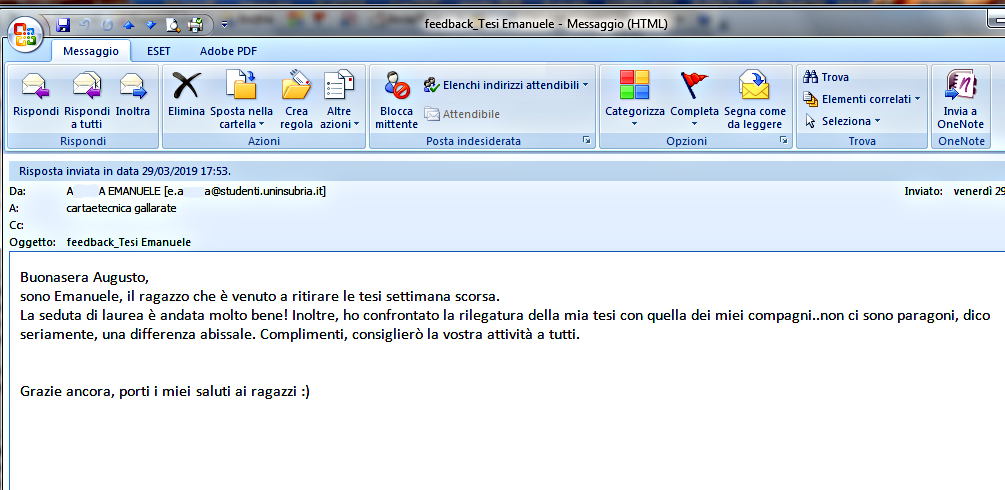This screenshot has width=1005, height=490.
Task: Open Sposta nella cartella menu
Action: 242,99
